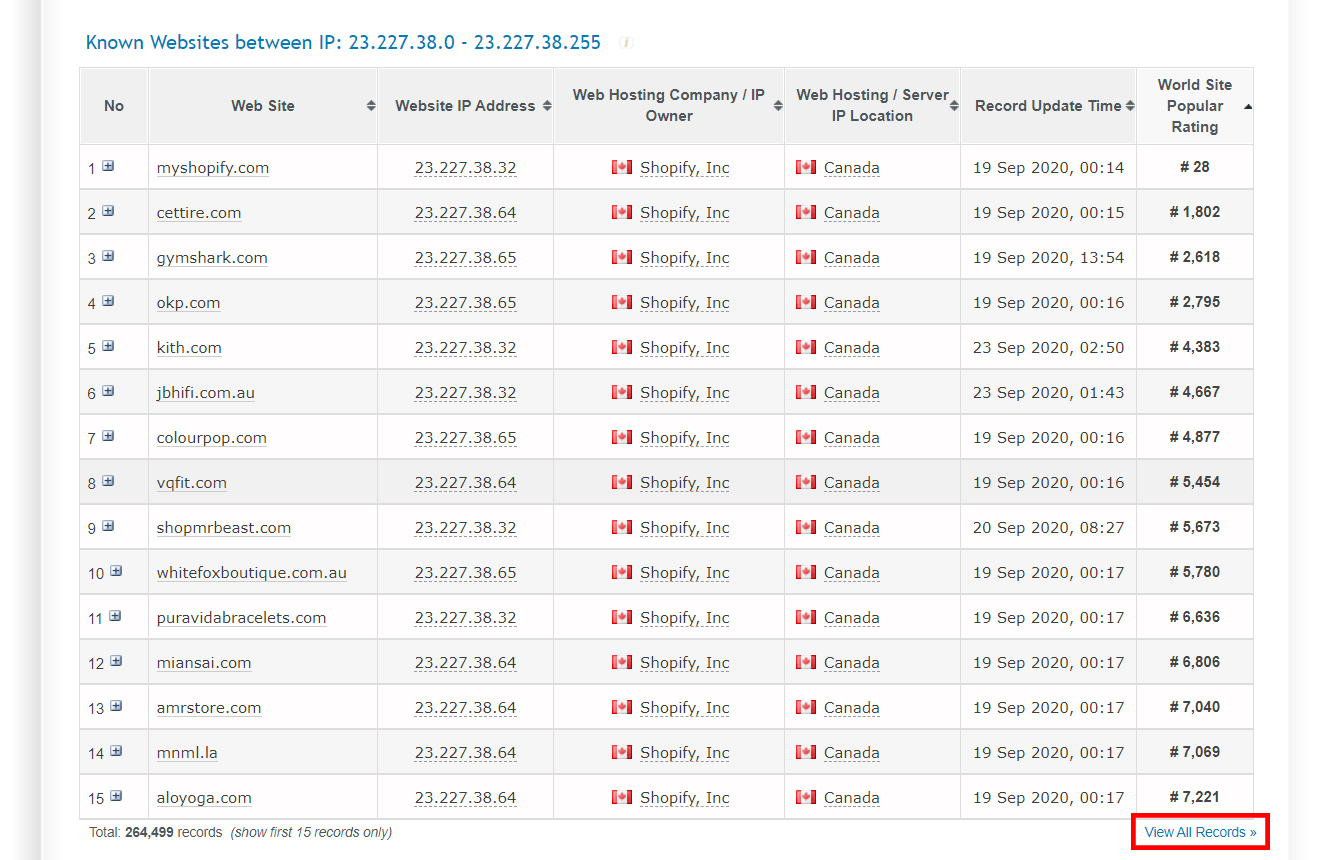The width and height of the screenshot is (1328, 860).
Task: Expand row 12 details for miansai.com
Action: [116, 661]
